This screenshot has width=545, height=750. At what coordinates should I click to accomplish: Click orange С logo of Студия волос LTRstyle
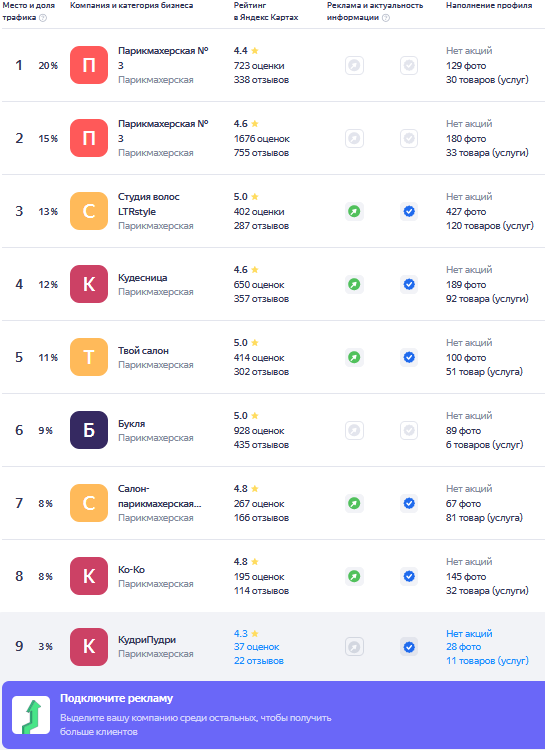[x=89, y=211]
